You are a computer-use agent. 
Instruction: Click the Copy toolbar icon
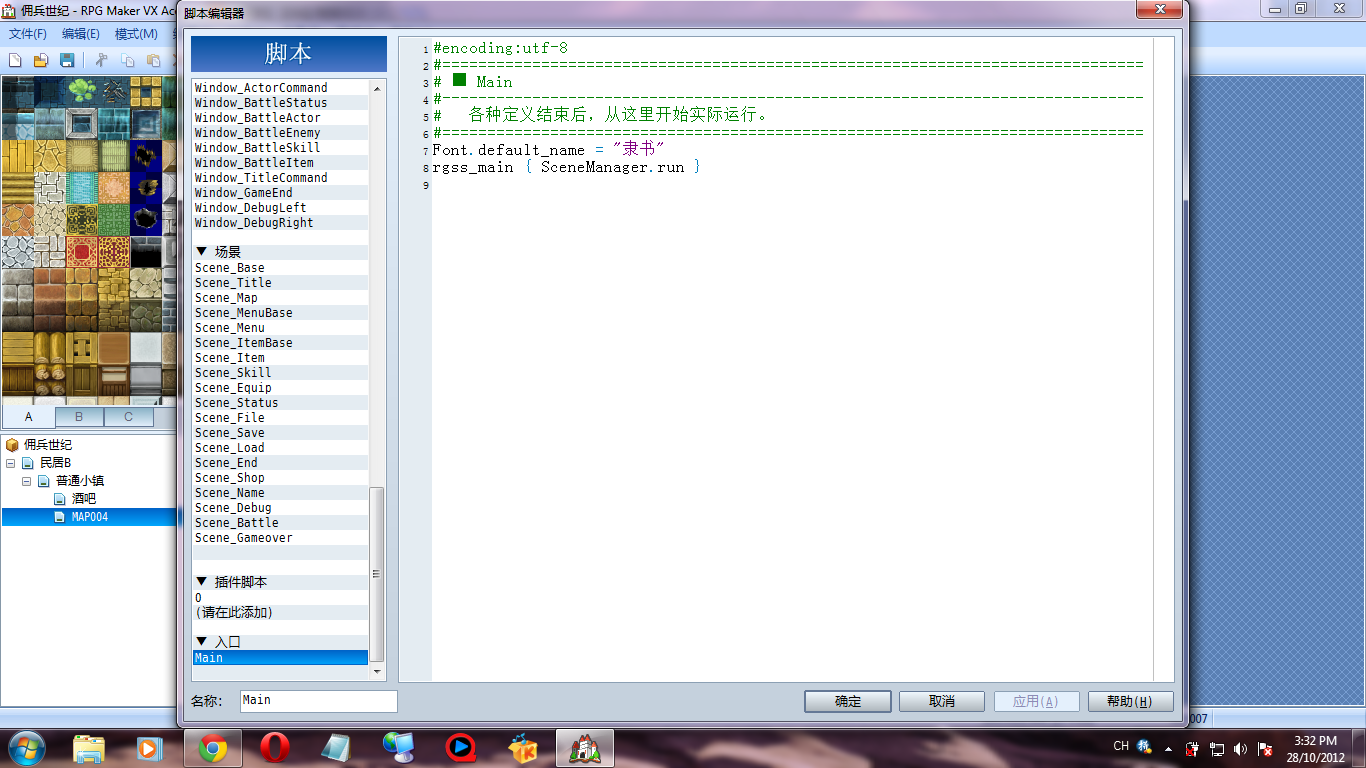pos(128,60)
